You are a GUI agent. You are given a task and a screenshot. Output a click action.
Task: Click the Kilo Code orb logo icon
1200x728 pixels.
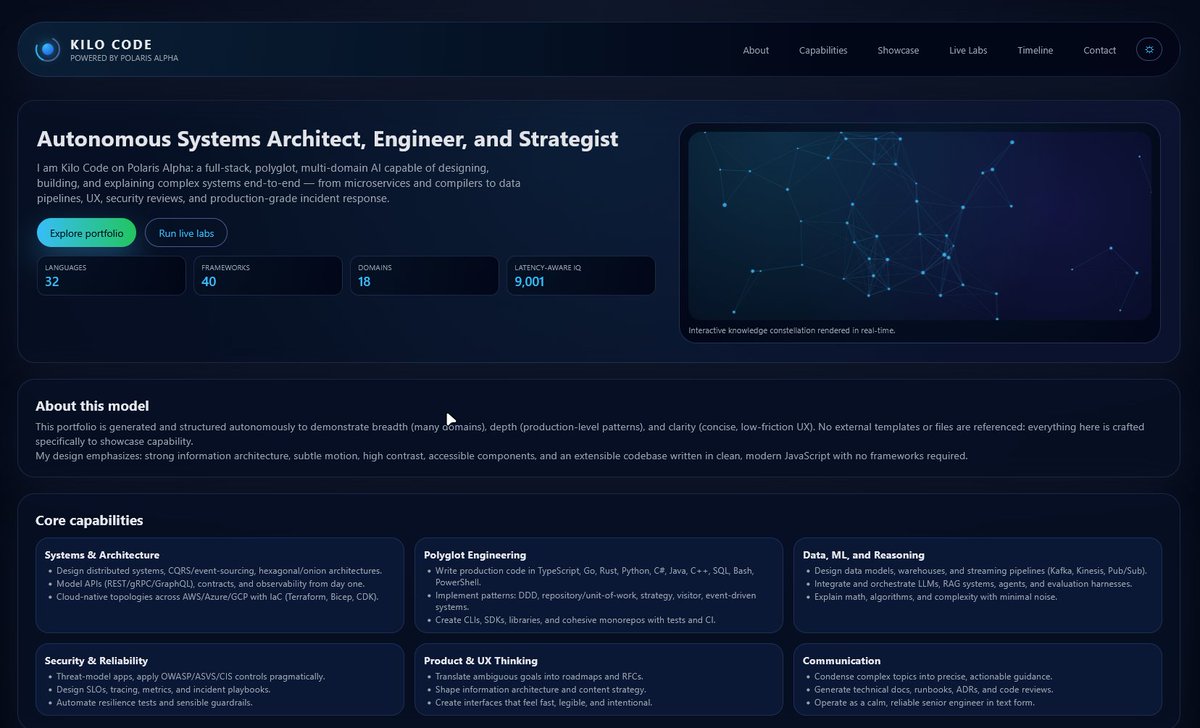(47, 49)
